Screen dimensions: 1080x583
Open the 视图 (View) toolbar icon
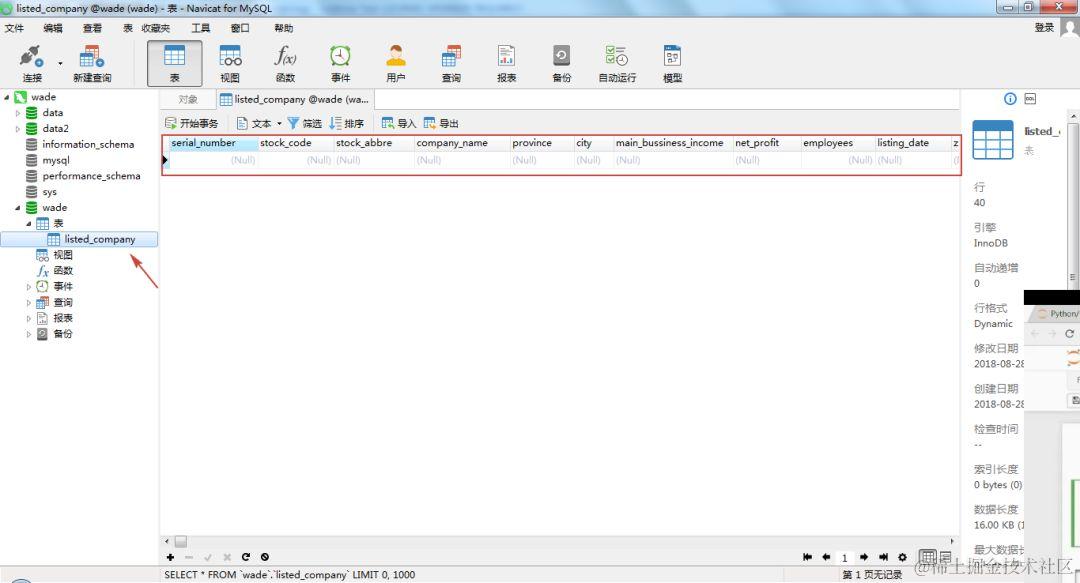230,63
